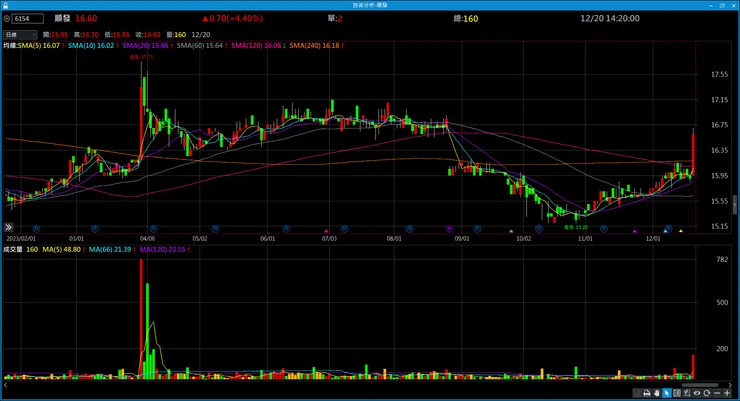Screen dimensions: 740x401
Task: Toggle the eye visibility icon
Action: [697, 393]
